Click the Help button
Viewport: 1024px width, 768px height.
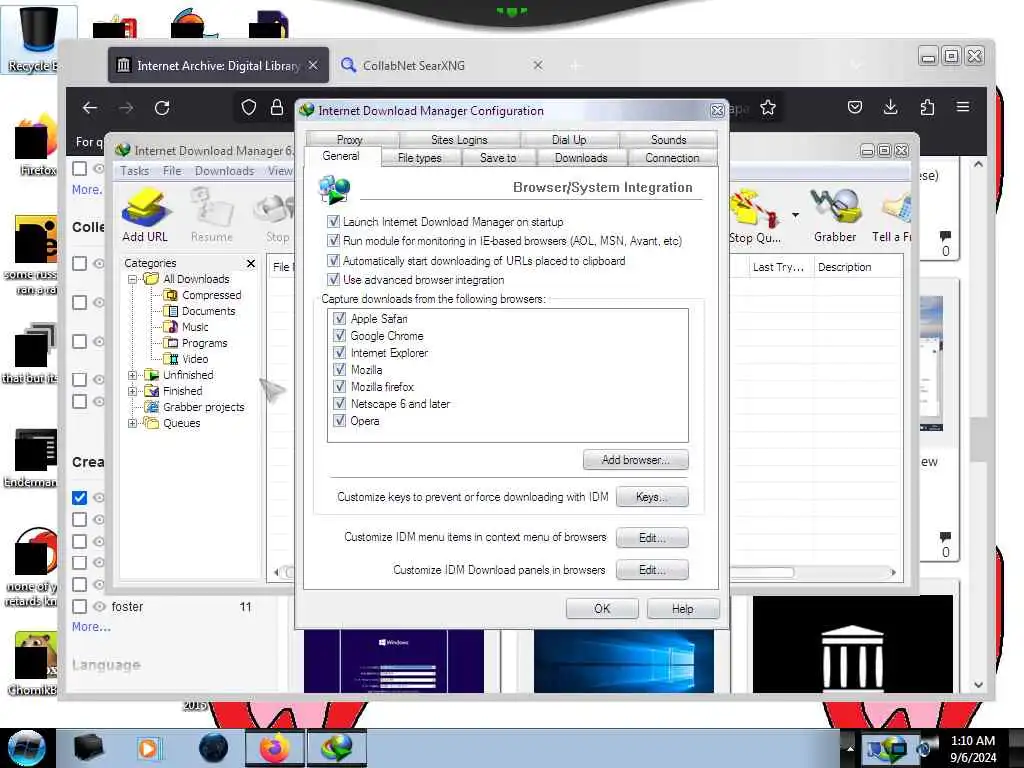click(683, 609)
